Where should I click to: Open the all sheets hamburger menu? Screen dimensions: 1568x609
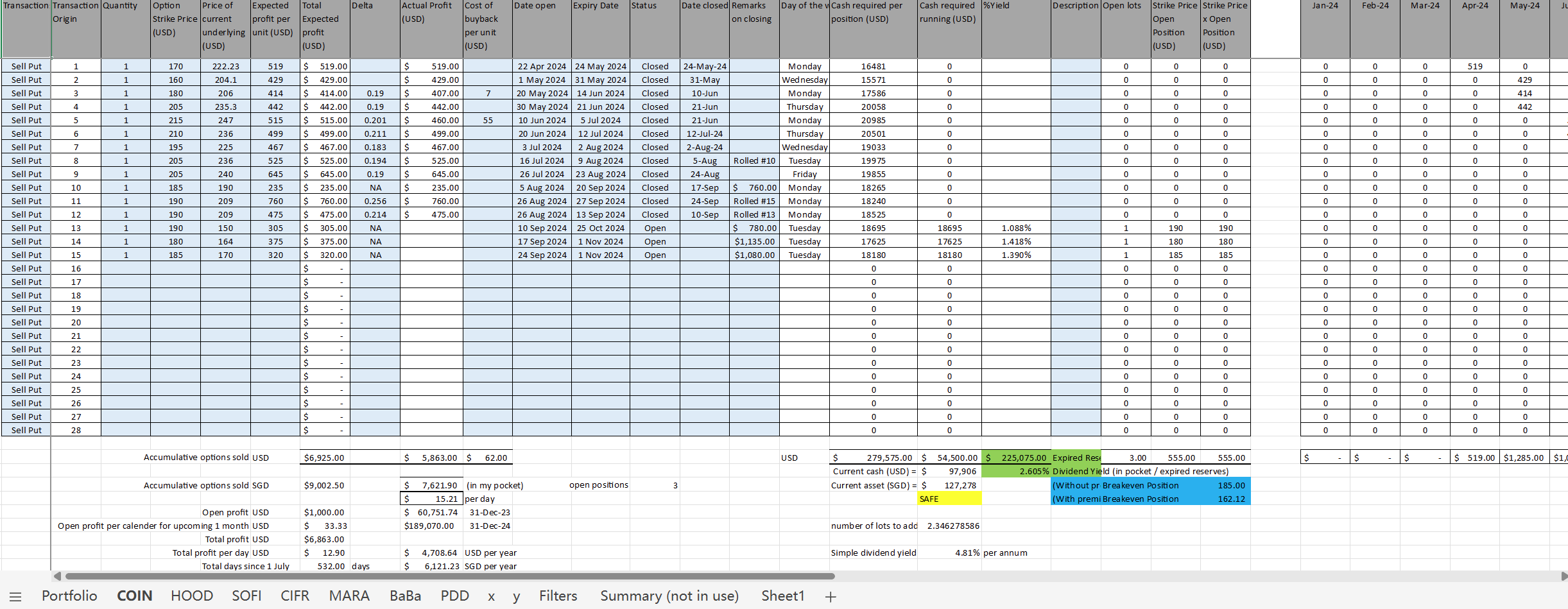pyautogui.click(x=15, y=597)
